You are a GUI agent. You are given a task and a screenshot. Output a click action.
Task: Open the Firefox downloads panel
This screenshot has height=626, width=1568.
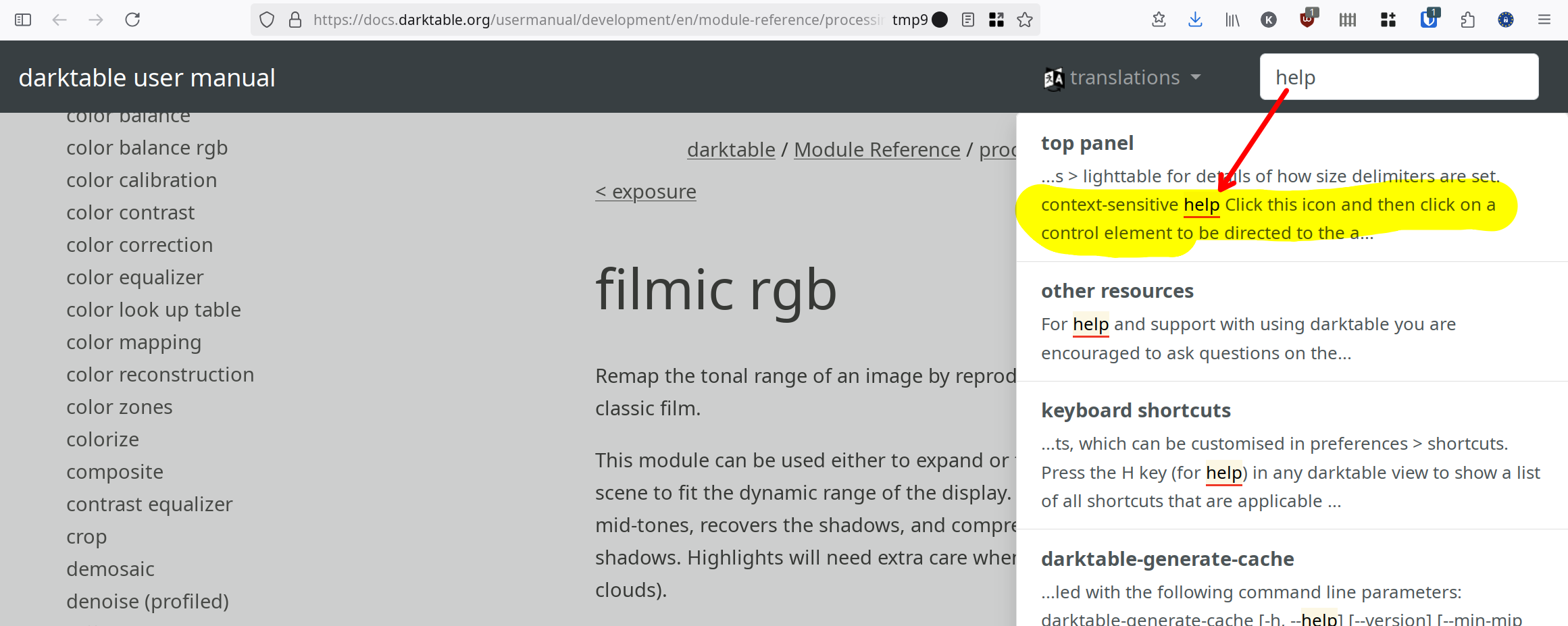1195,20
